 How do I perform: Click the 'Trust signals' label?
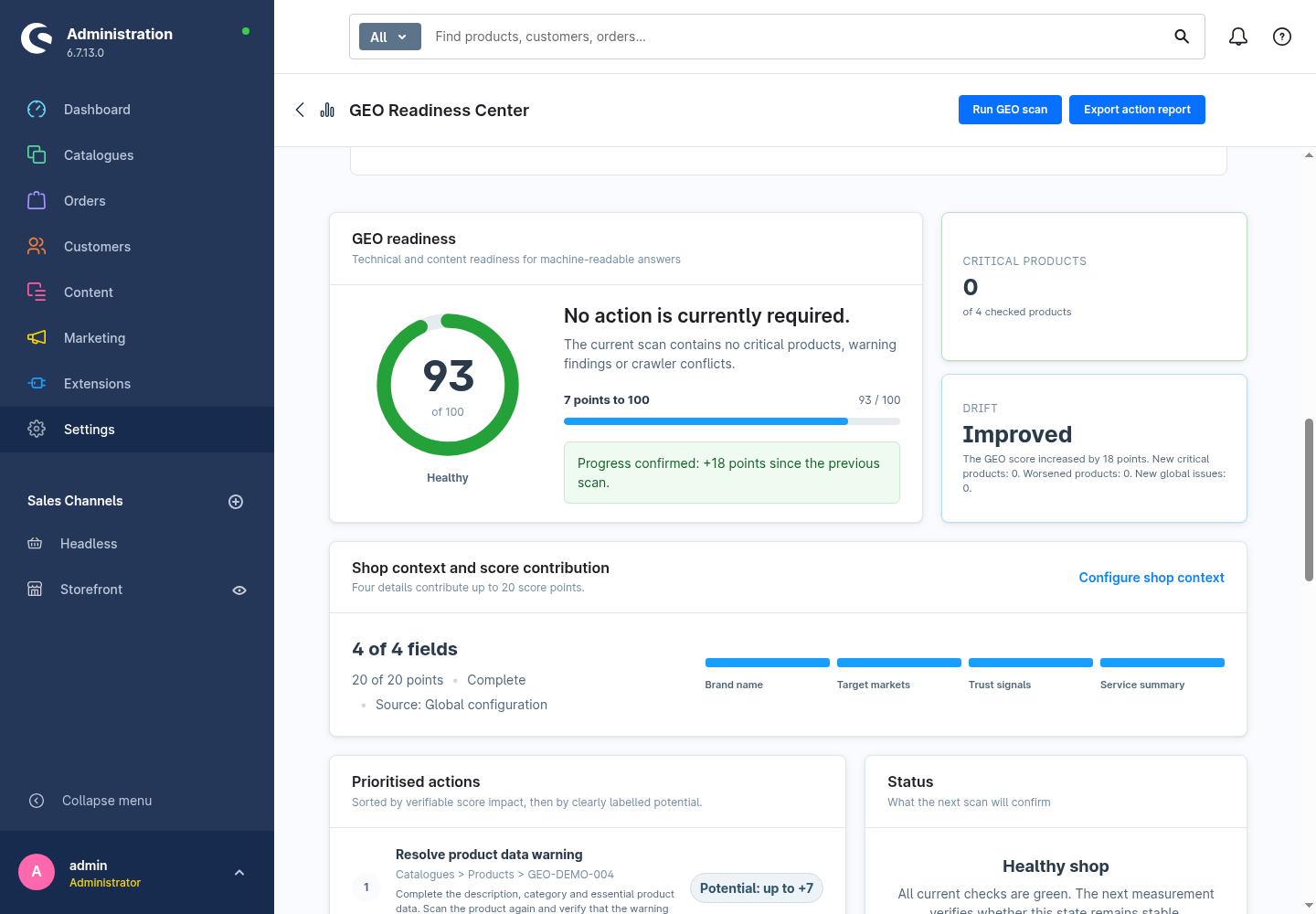coord(1000,685)
